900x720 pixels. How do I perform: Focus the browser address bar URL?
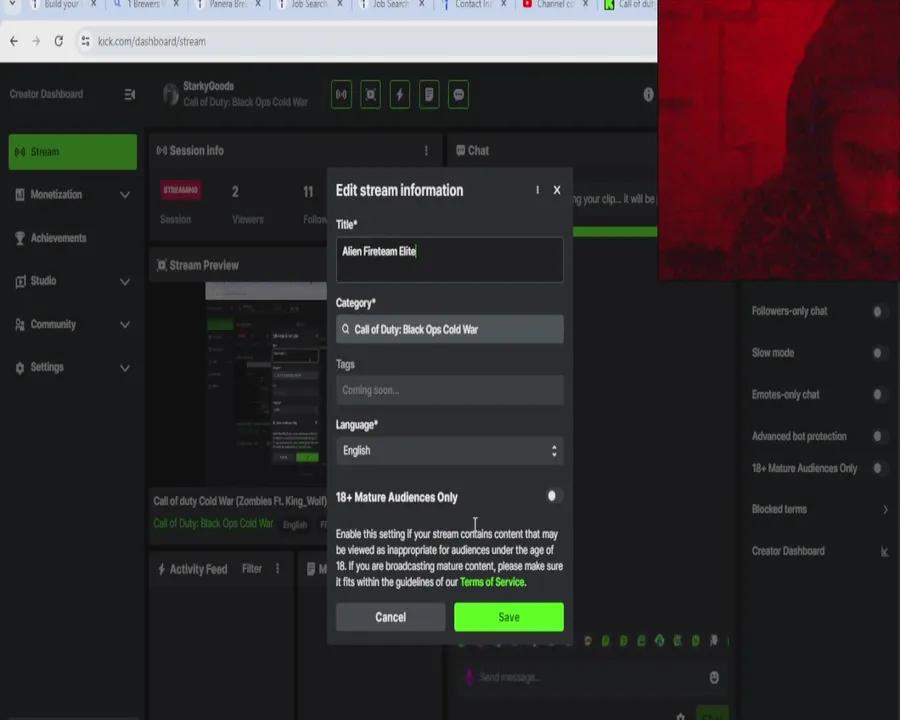152,41
